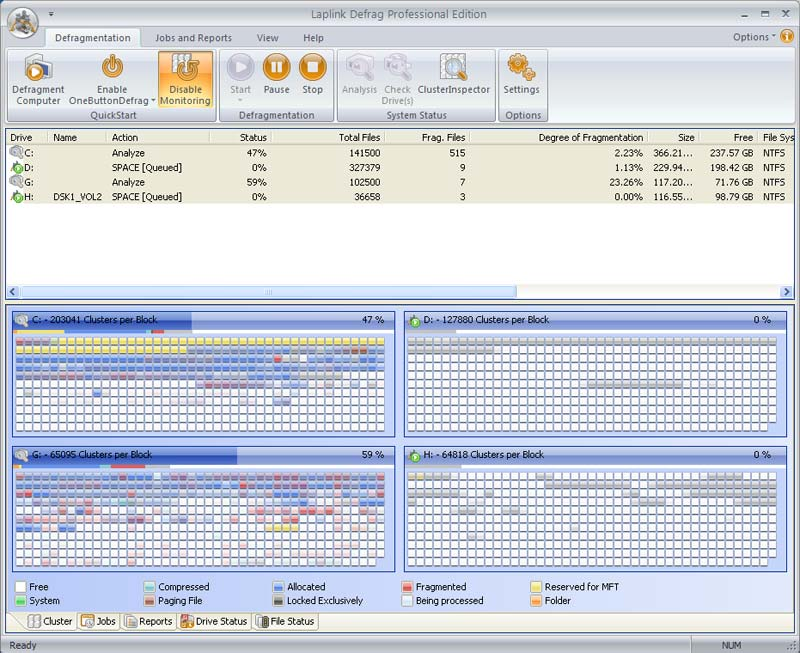800x653 pixels.
Task: Click the Laplink application orb button
Action: pyautogui.click(x=23, y=22)
